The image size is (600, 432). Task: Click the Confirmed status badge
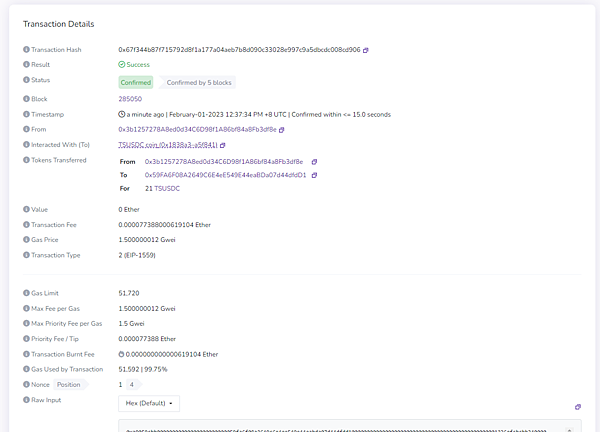click(136, 82)
